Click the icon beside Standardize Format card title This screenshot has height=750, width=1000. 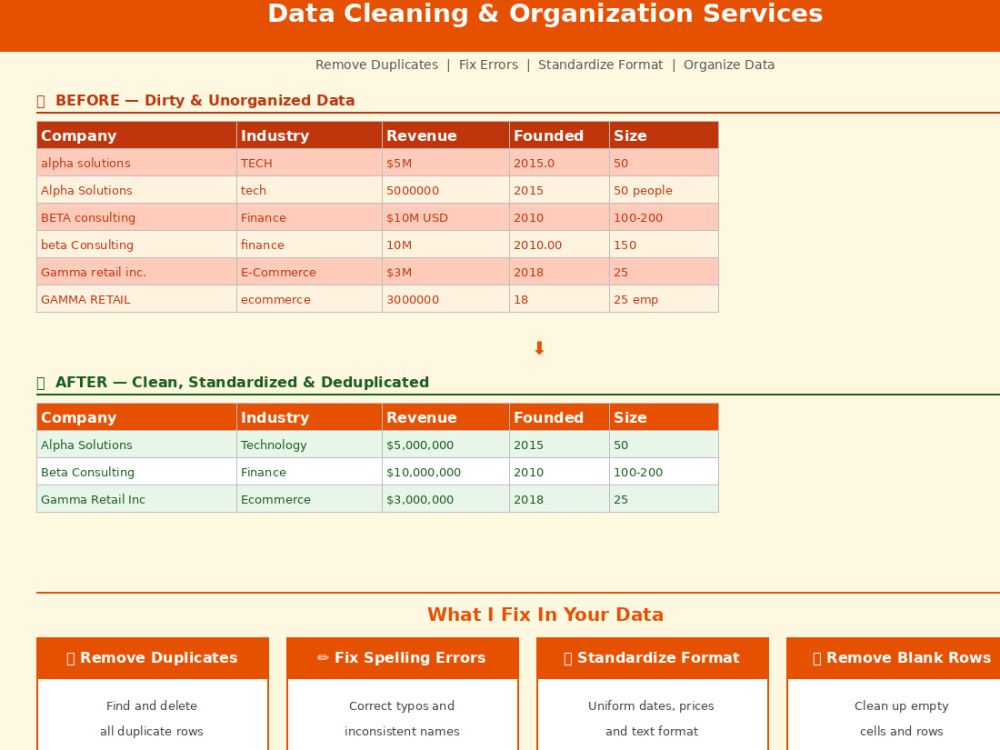click(x=568, y=658)
